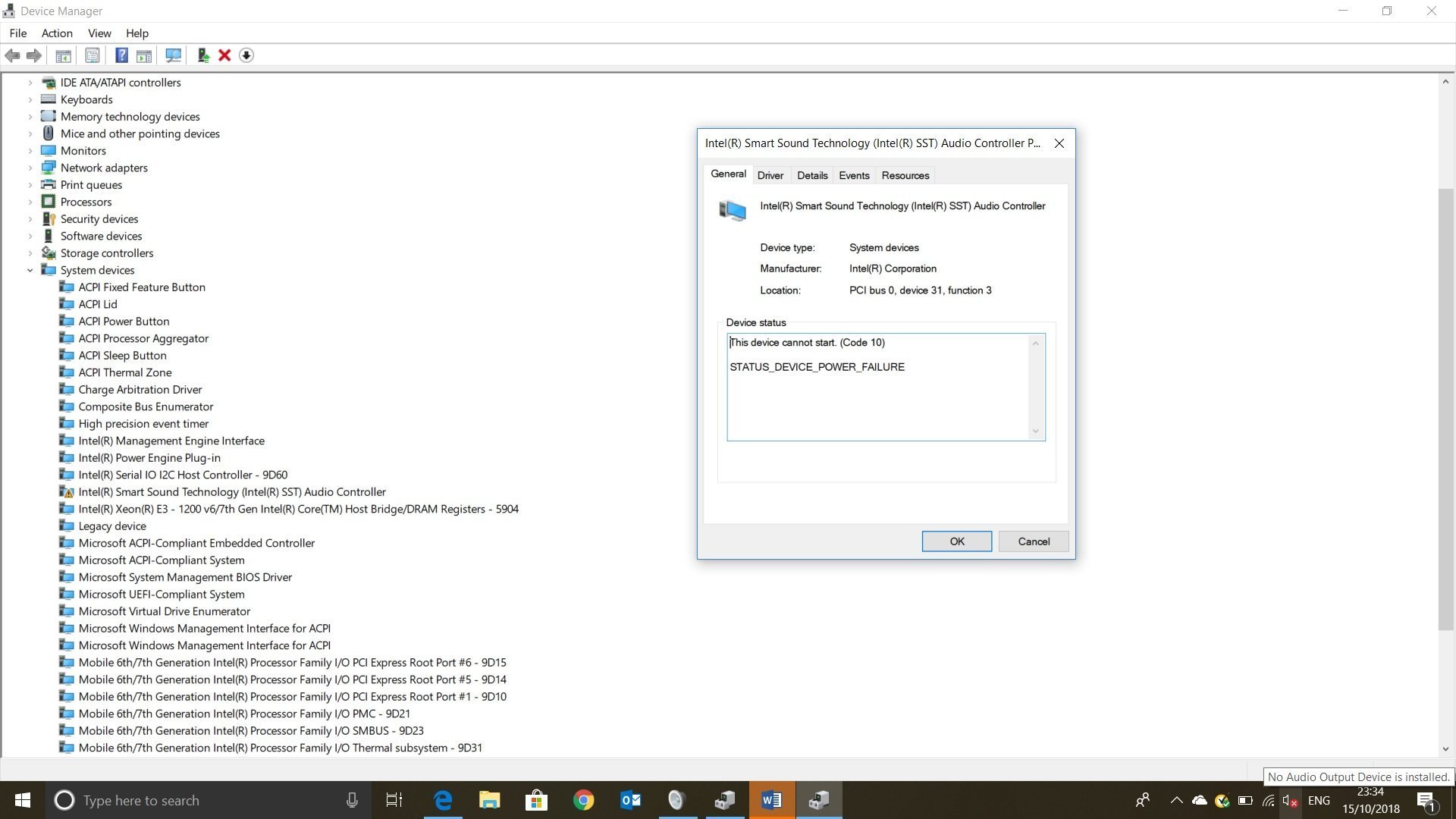Image resolution: width=1456 pixels, height=819 pixels.
Task: Switch to the Driver tab
Action: [x=770, y=175]
